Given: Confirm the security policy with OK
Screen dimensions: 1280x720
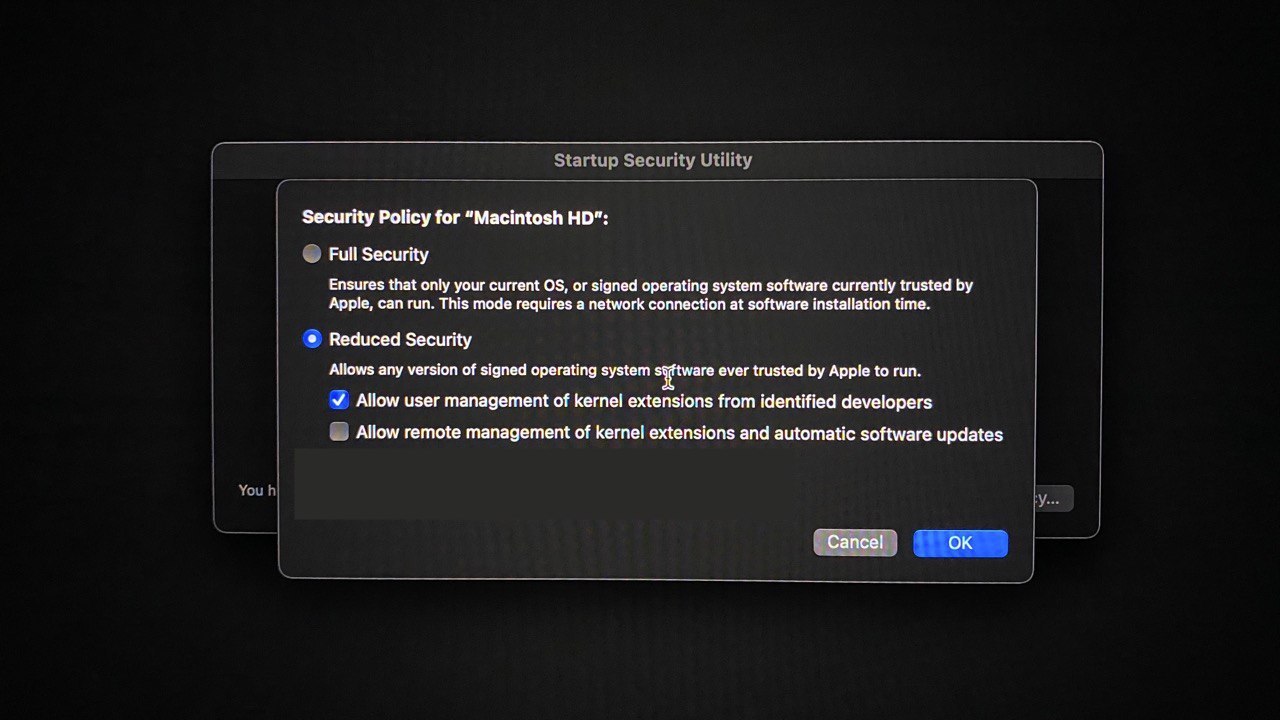Looking at the screenshot, I should (x=960, y=543).
